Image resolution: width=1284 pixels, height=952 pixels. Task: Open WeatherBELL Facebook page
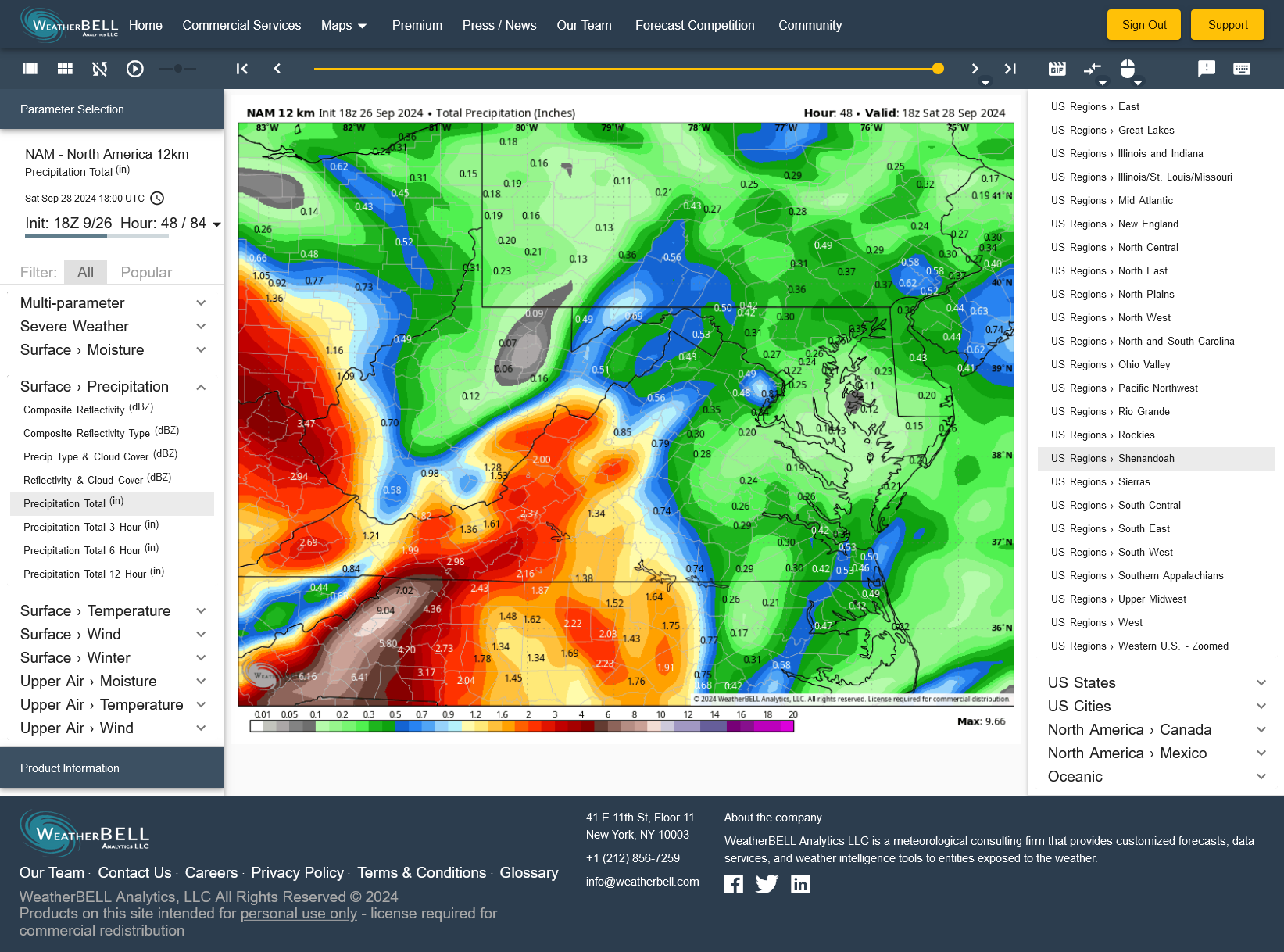click(x=734, y=884)
